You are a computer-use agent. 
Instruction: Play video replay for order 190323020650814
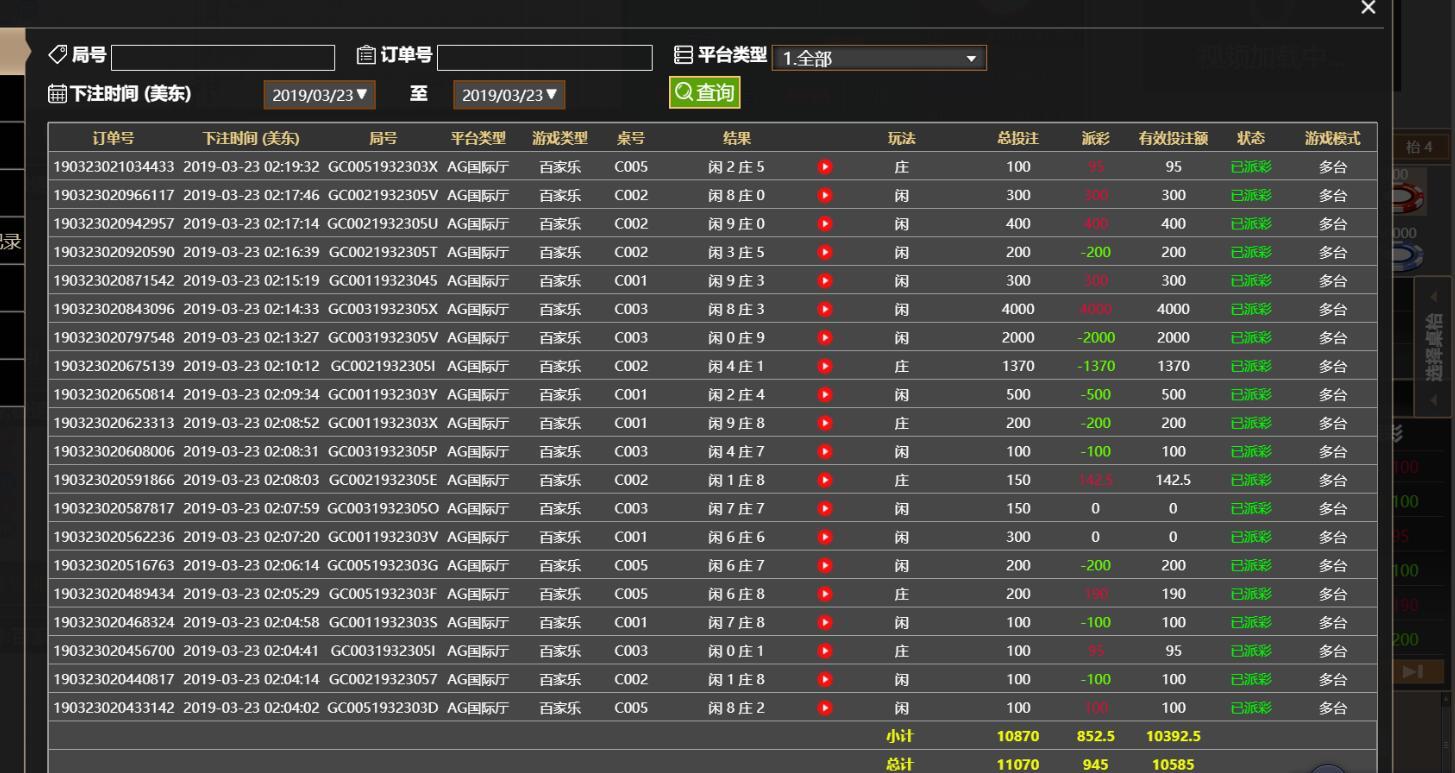pos(824,395)
